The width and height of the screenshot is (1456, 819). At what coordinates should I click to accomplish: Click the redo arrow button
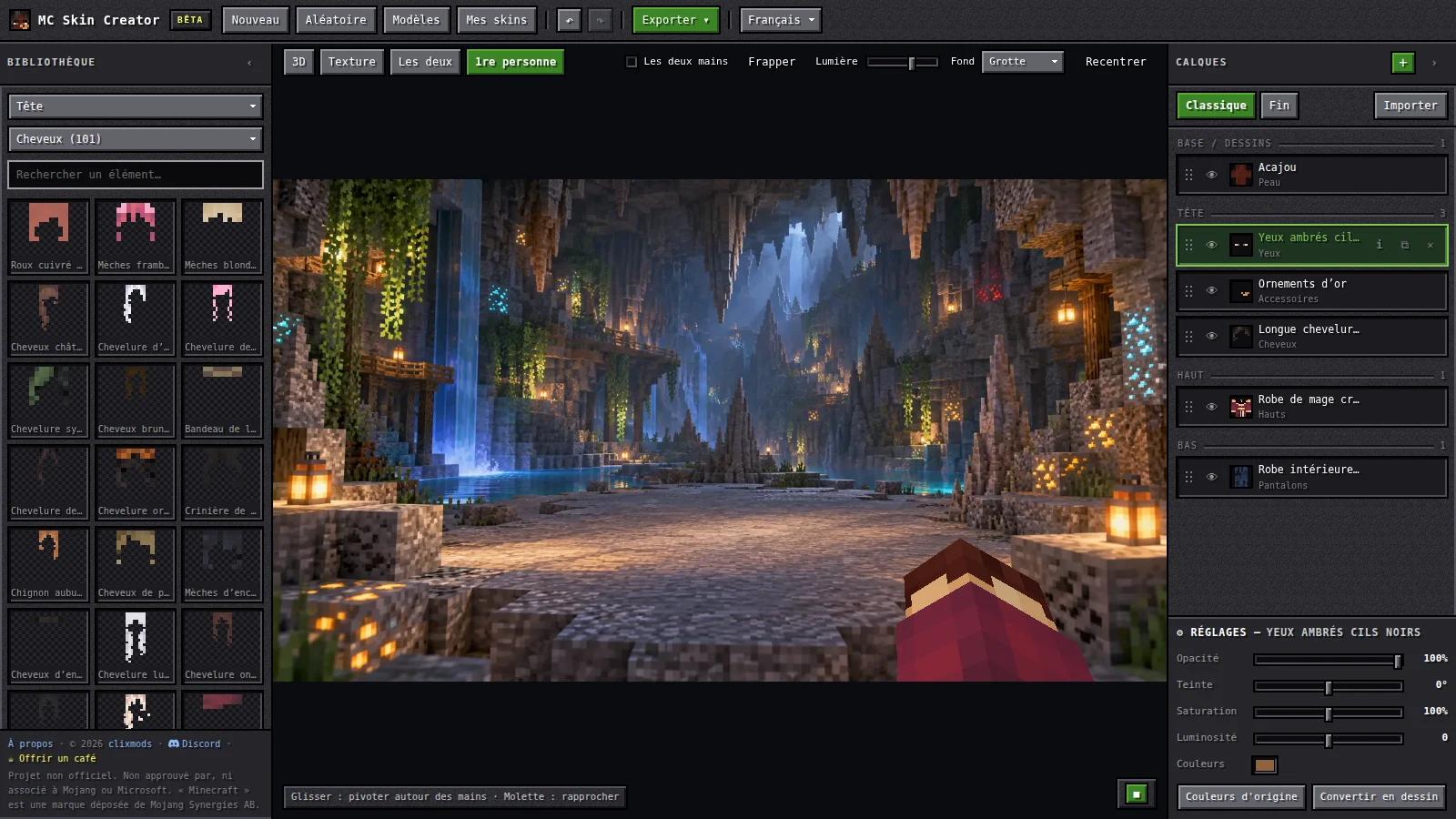pos(600,20)
